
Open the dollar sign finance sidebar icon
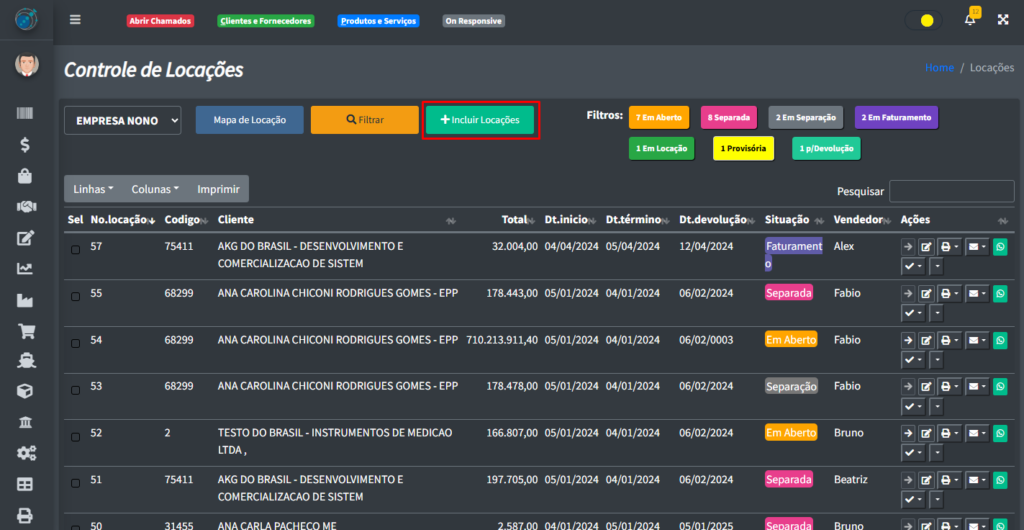click(x=26, y=145)
